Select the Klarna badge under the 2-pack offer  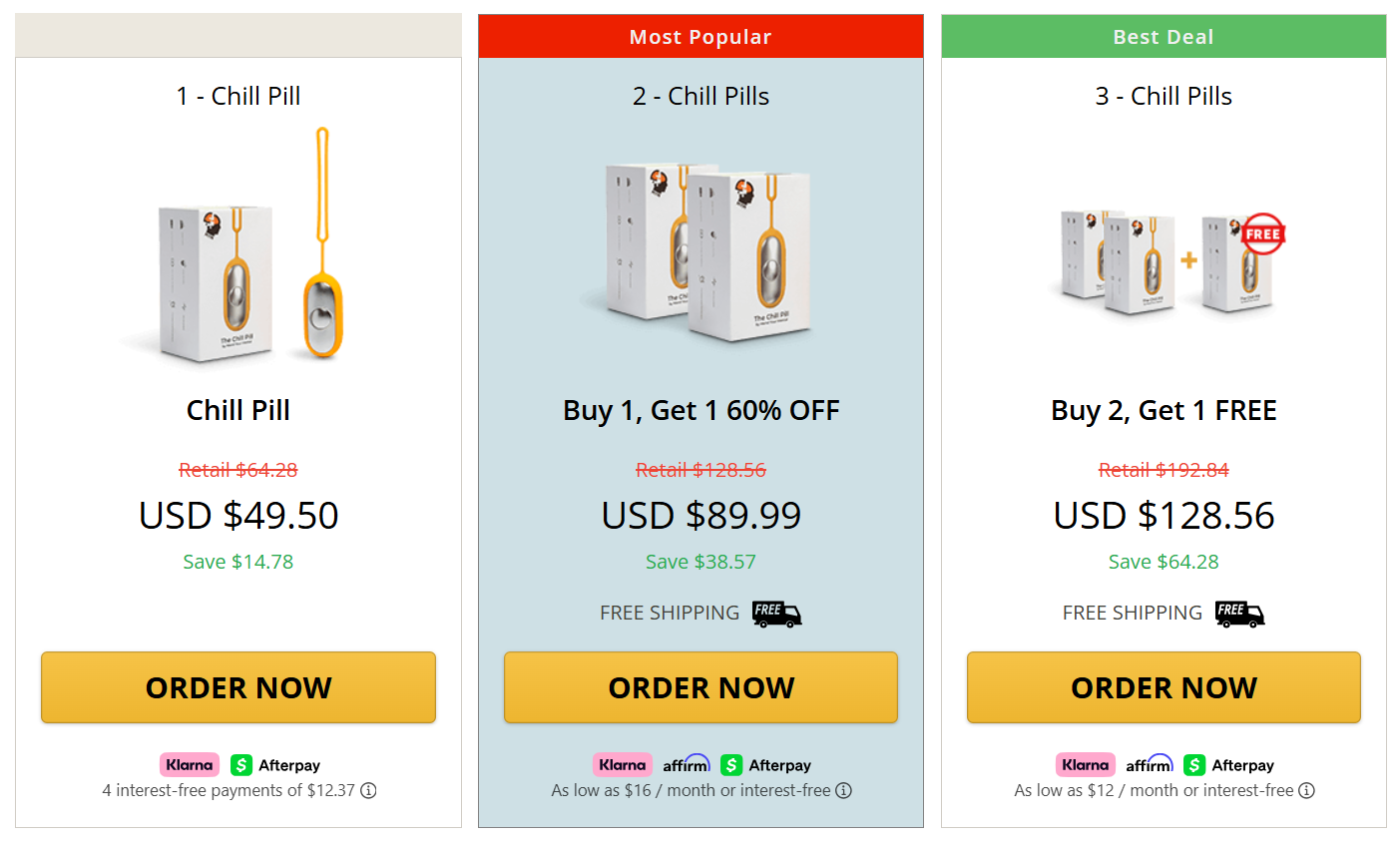point(622,764)
